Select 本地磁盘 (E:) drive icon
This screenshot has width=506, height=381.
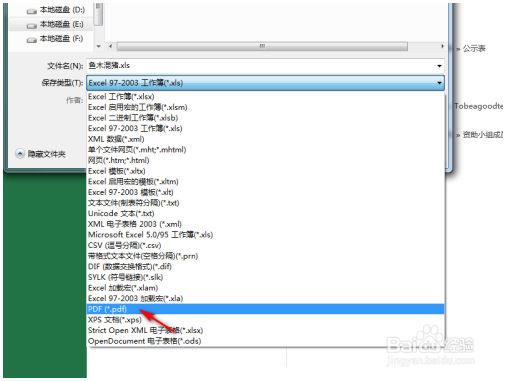pyautogui.click(x=32, y=25)
